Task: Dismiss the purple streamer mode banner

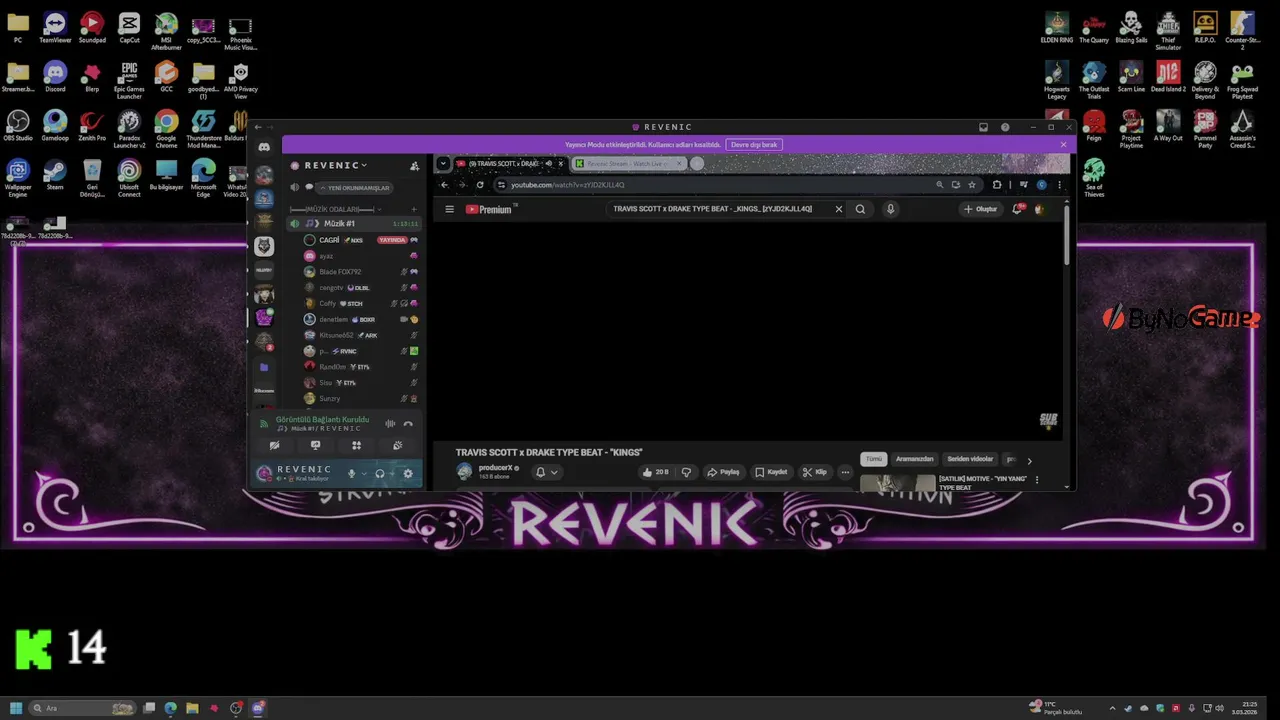Action: tap(1063, 144)
